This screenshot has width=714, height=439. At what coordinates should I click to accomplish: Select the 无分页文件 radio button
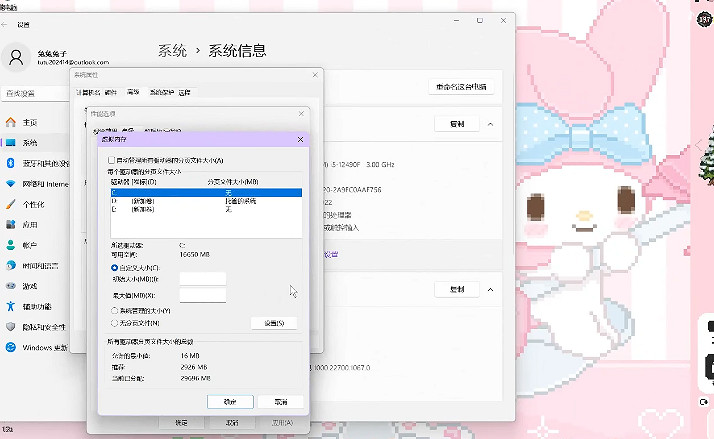click(114, 323)
